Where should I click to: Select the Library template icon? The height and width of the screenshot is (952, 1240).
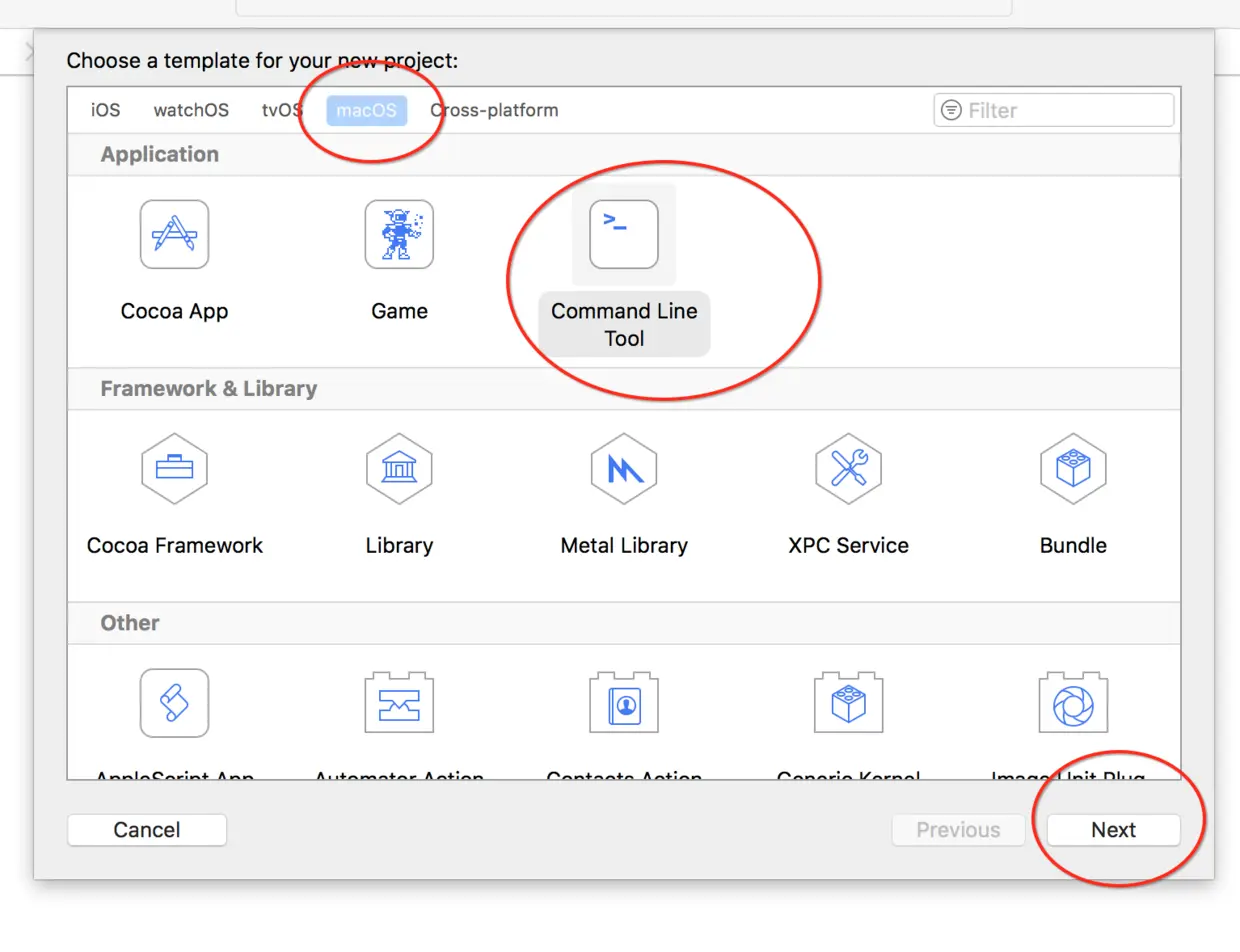point(399,469)
